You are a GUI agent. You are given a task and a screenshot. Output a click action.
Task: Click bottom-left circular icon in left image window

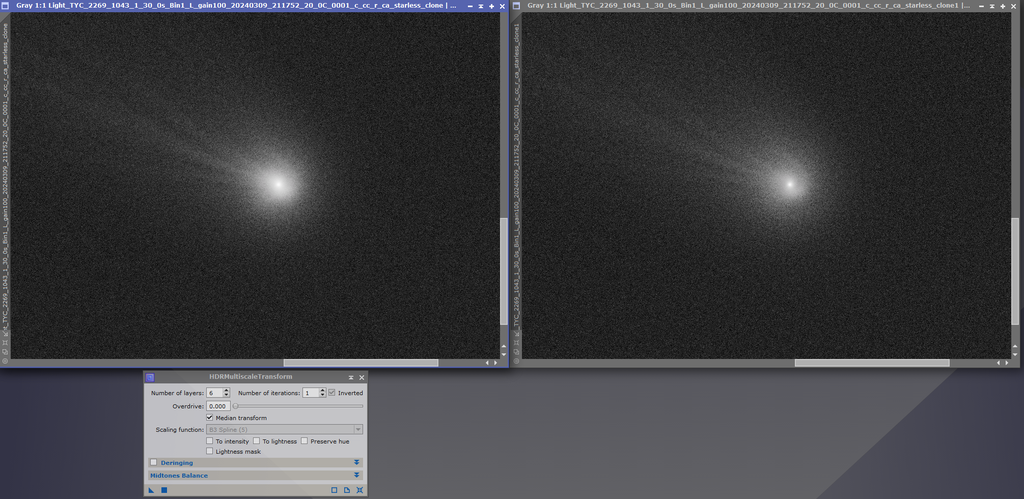pyautogui.click(x=5, y=361)
